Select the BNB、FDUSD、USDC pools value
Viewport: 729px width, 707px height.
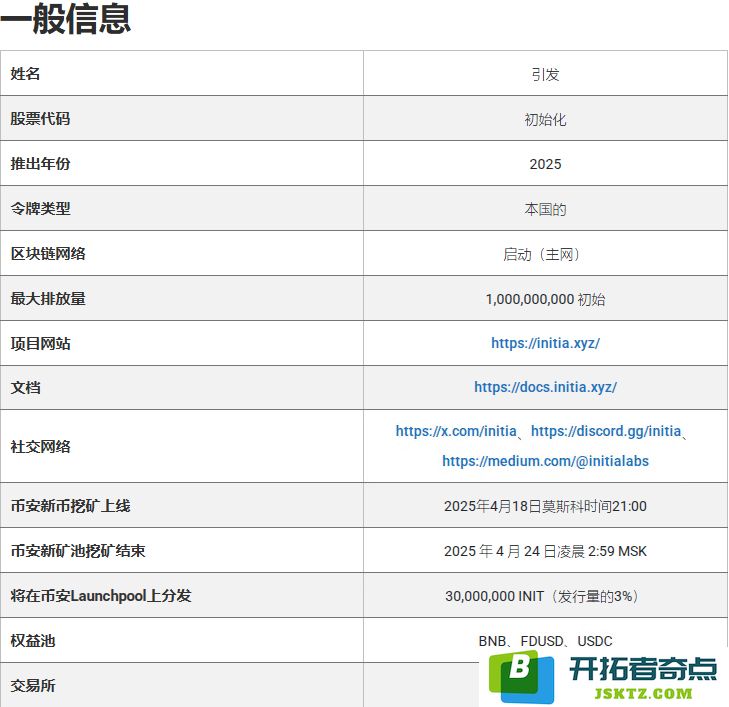click(x=545, y=641)
